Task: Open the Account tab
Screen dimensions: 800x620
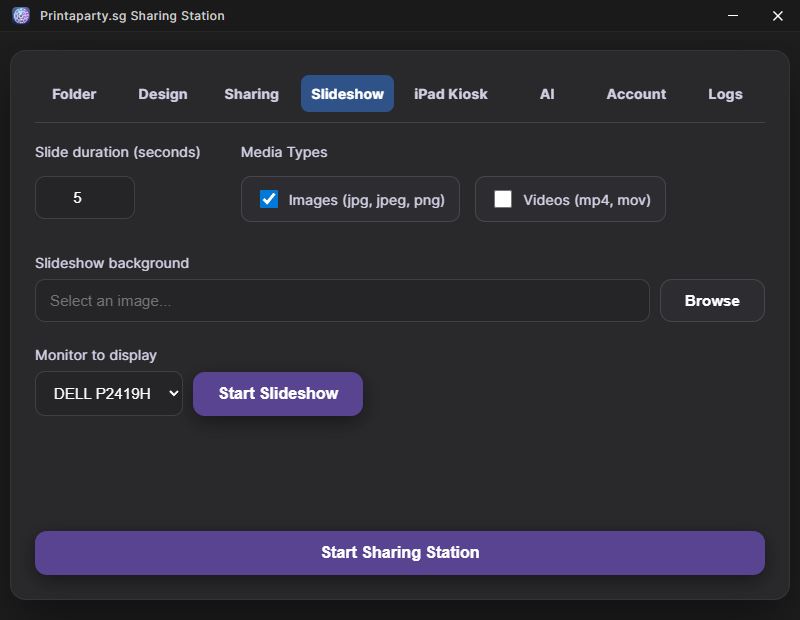Action: click(x=636, y=94)
